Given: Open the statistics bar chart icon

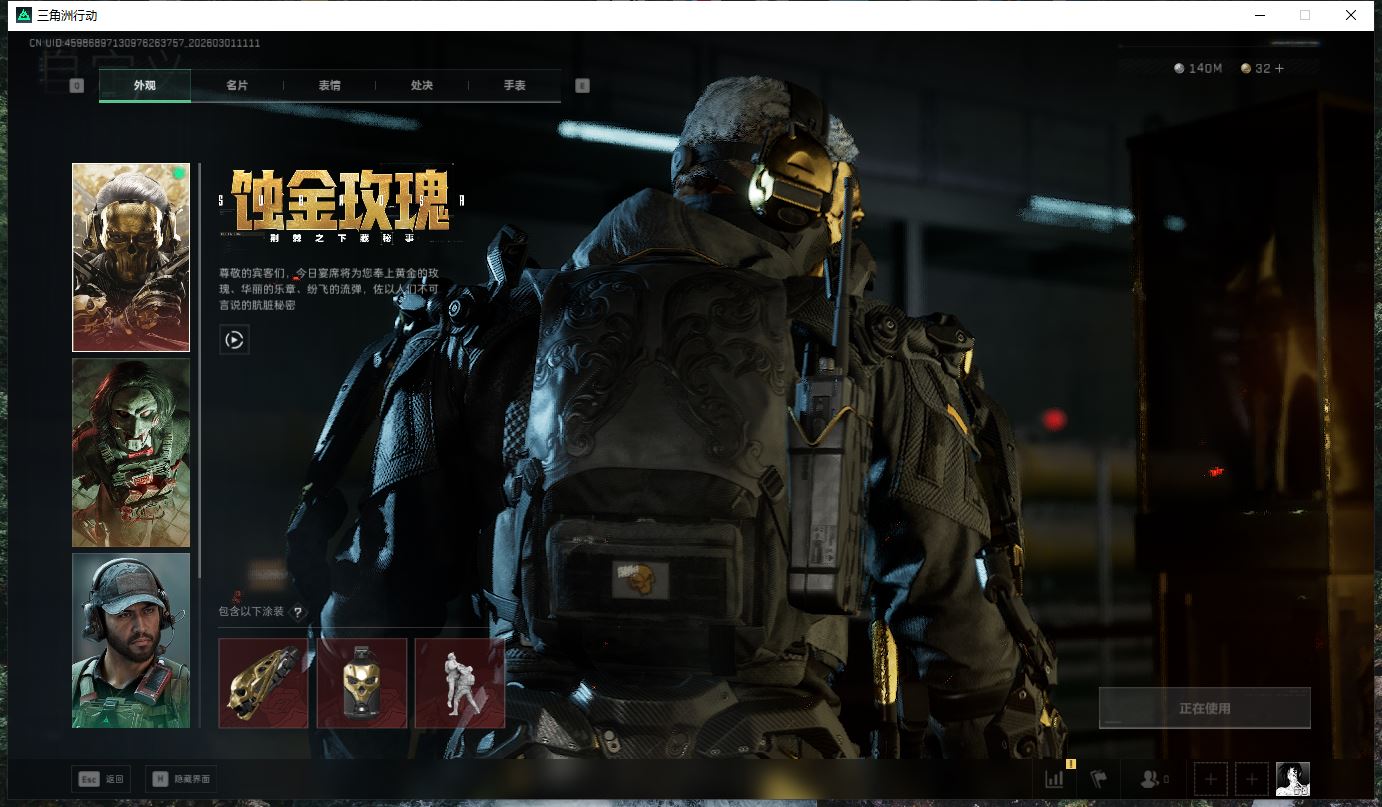Looking at the screenshot, I should point(1054,779).
